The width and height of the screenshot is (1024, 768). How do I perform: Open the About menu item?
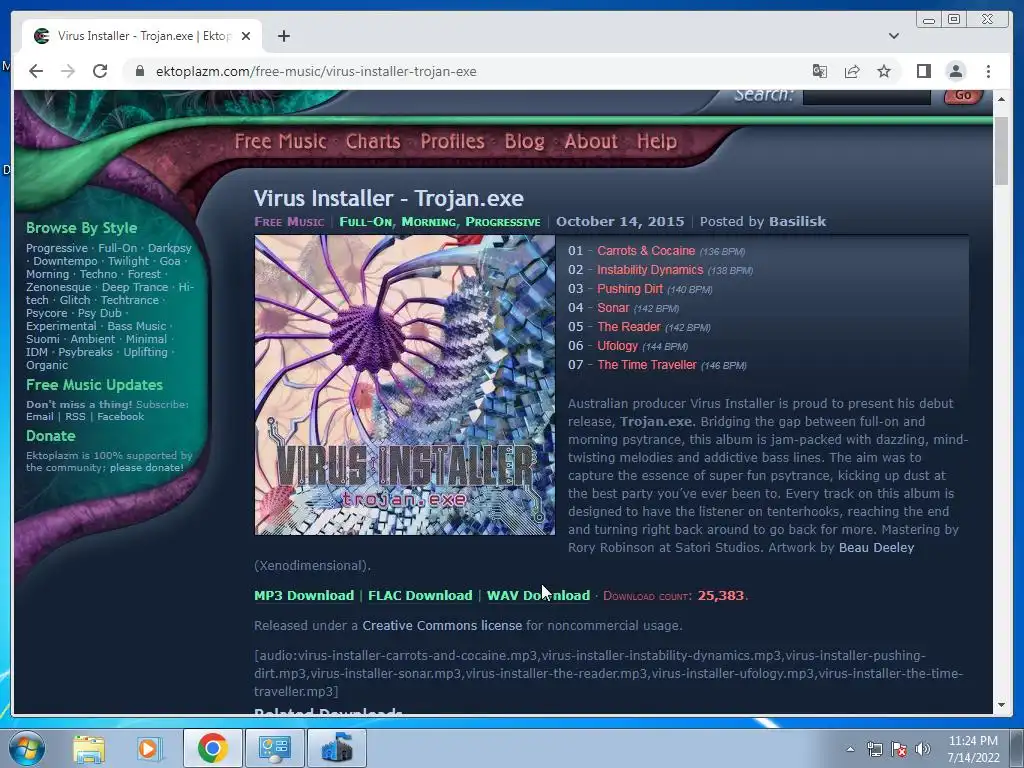click(x=590, y=141)
